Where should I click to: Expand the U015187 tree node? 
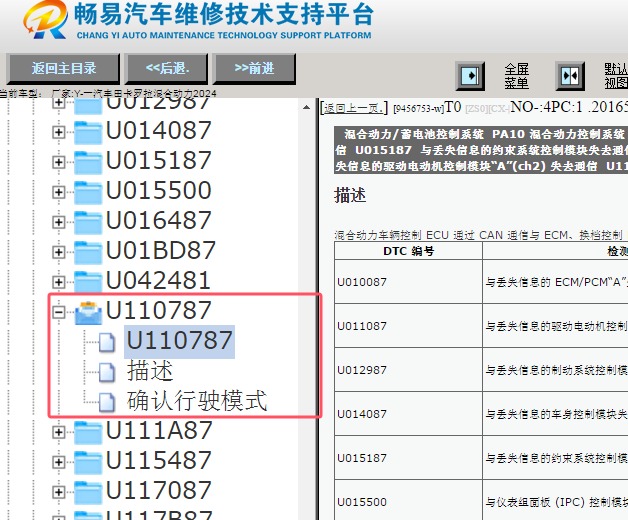click(x=58, y=162)
